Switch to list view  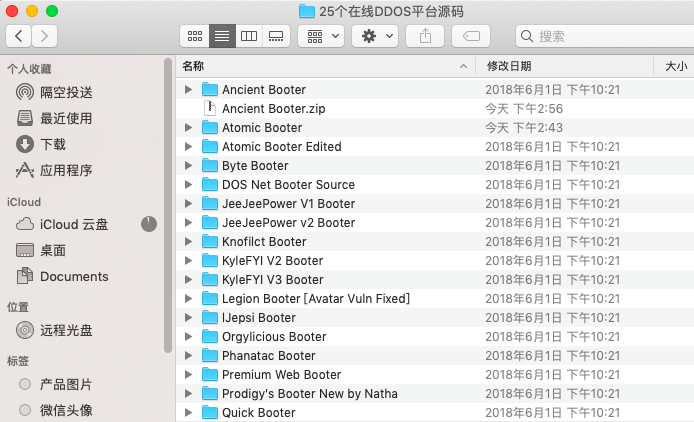click(x=222, y=36)
